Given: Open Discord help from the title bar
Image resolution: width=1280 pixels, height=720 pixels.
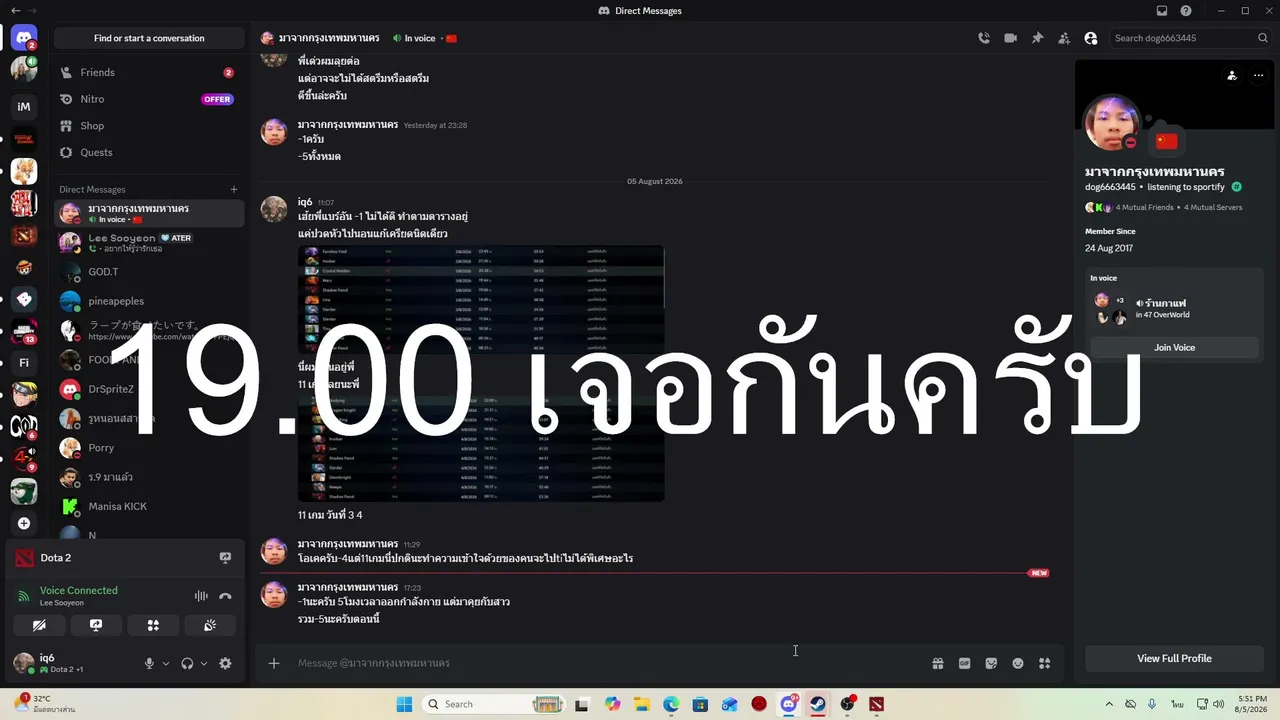Looking at the screenshot, I should coord(1186,11).
